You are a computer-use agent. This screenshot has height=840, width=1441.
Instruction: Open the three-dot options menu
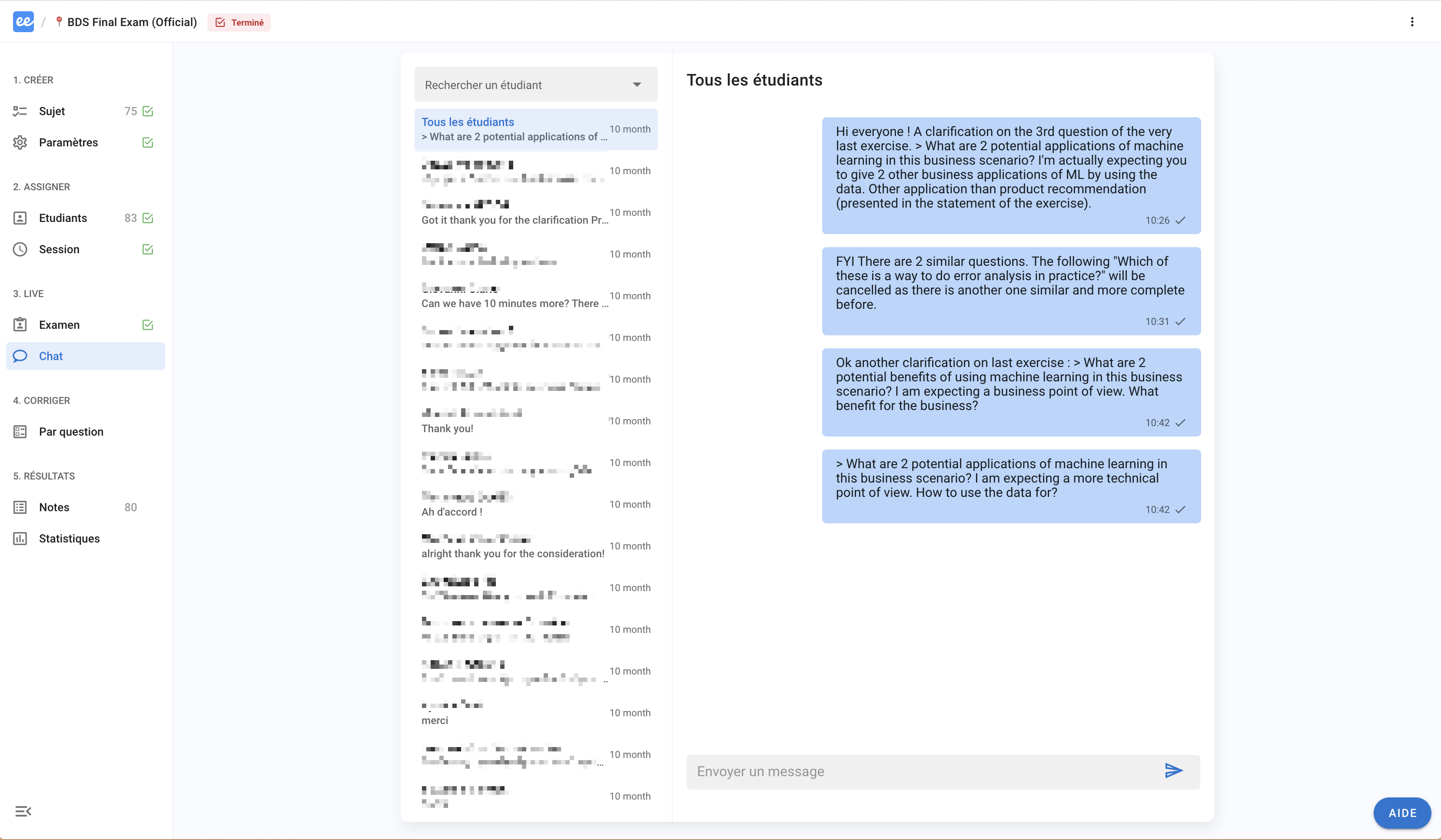1412,22
